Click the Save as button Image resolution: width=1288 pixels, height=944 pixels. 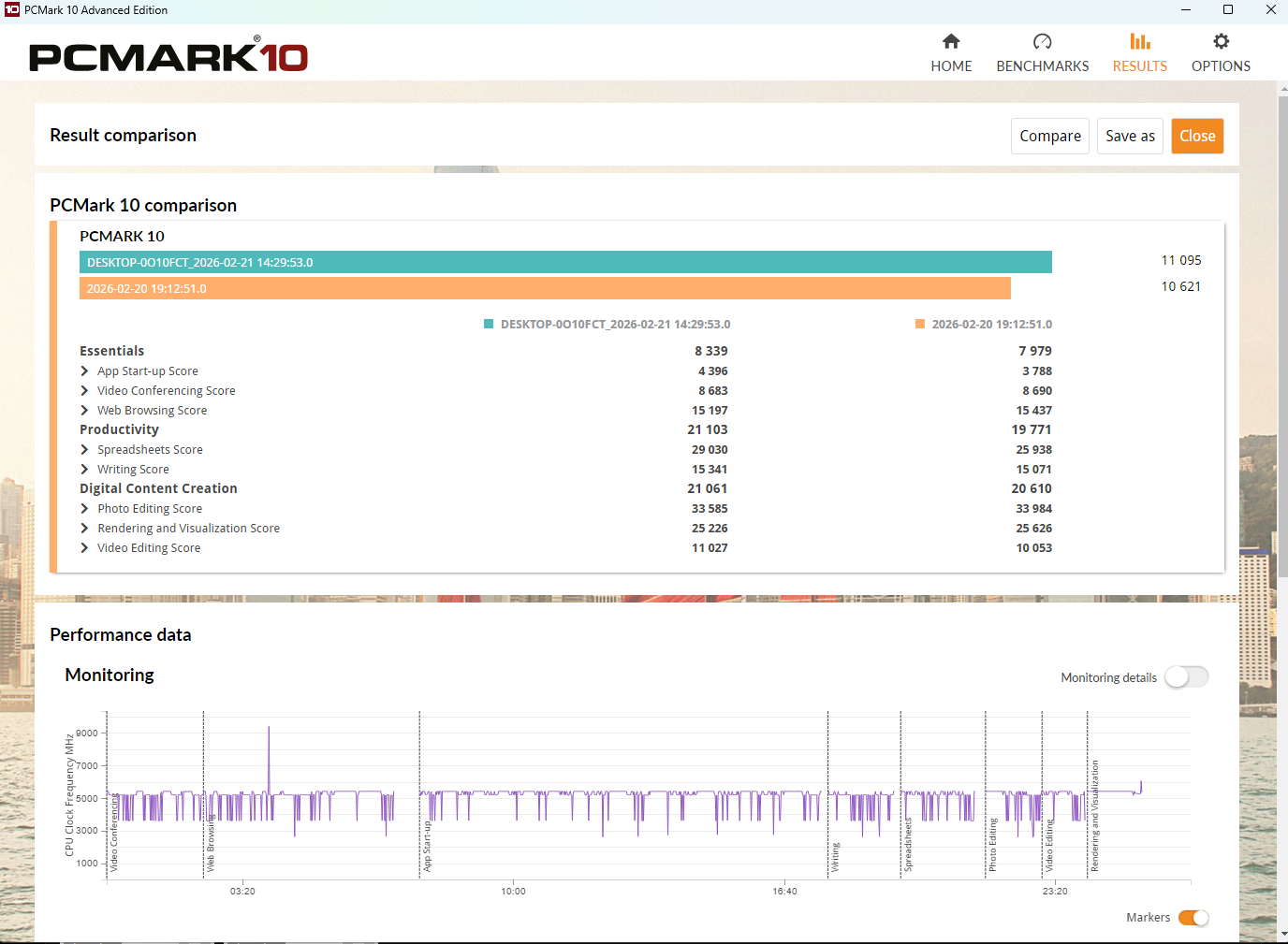point(1130,136)
